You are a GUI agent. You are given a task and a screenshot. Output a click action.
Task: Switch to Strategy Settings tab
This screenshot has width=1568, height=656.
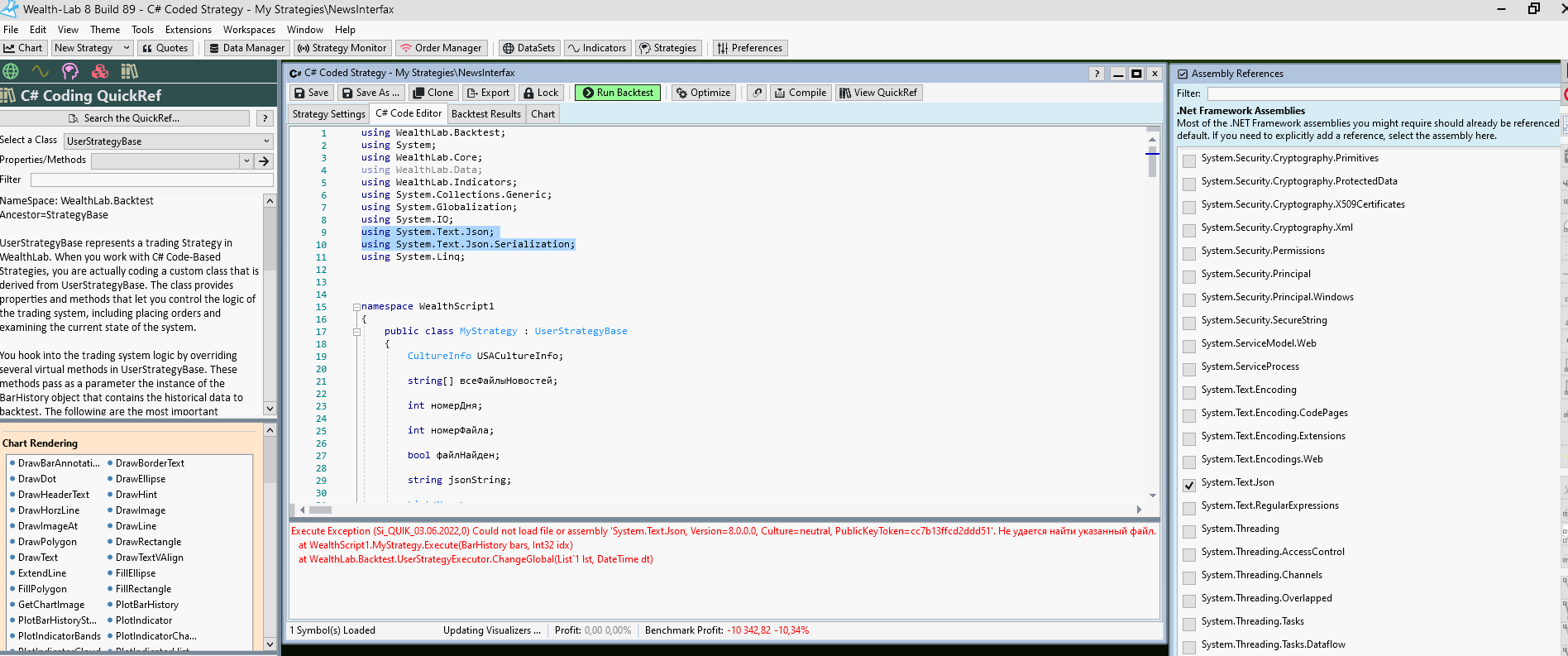[328, 114]
